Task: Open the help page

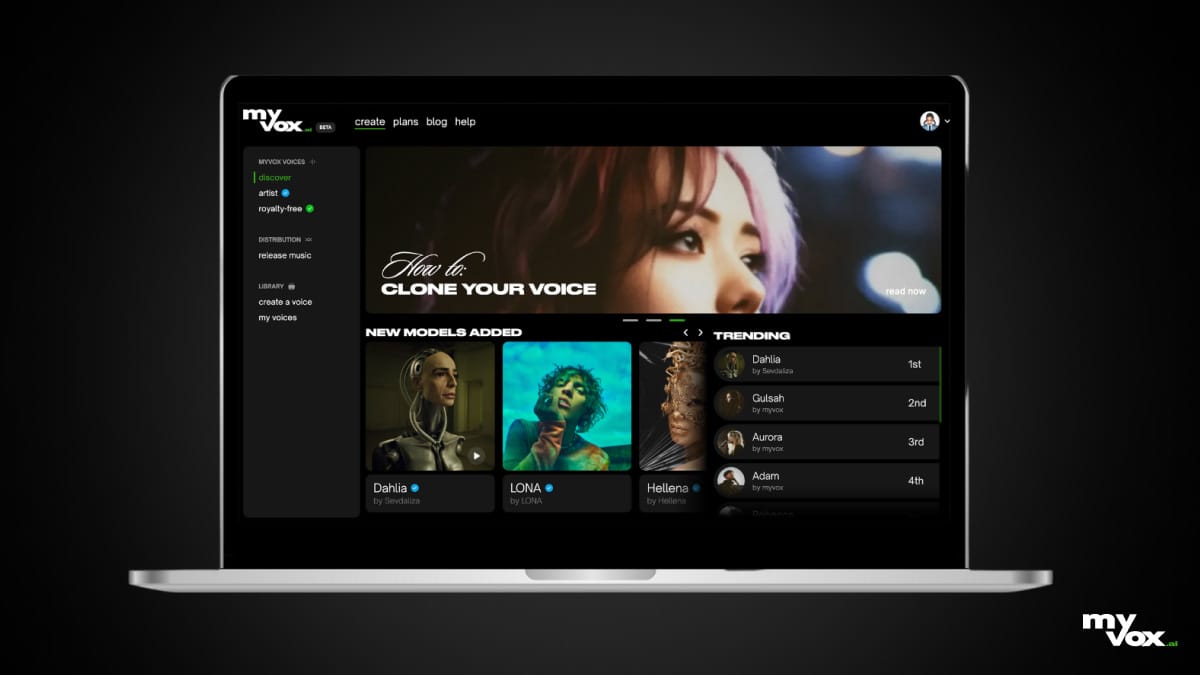Action: pos(465,122)
